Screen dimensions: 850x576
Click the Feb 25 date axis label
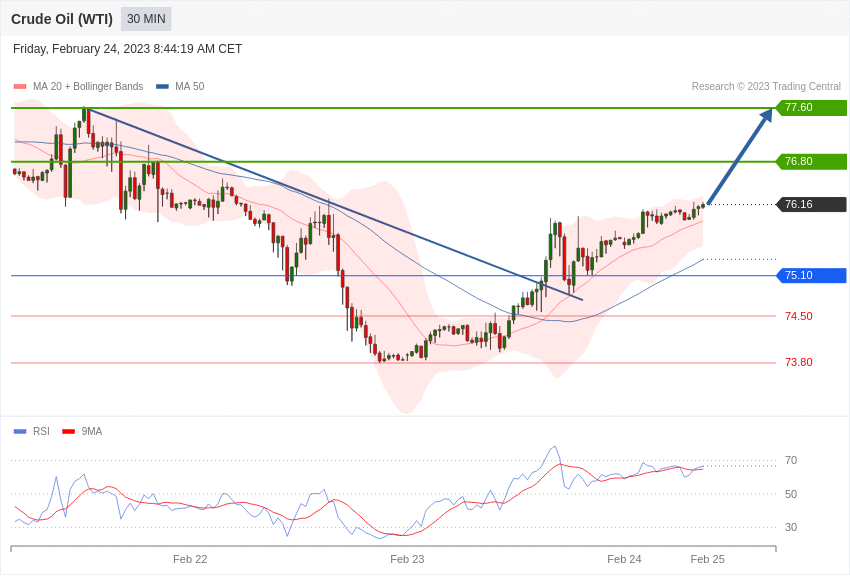coord(707,559)
